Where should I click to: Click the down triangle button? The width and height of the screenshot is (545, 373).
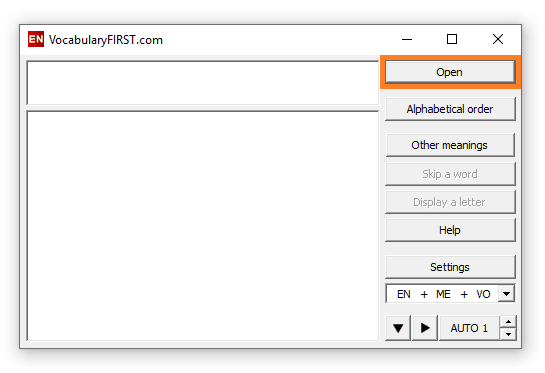(x=398, y=328)
